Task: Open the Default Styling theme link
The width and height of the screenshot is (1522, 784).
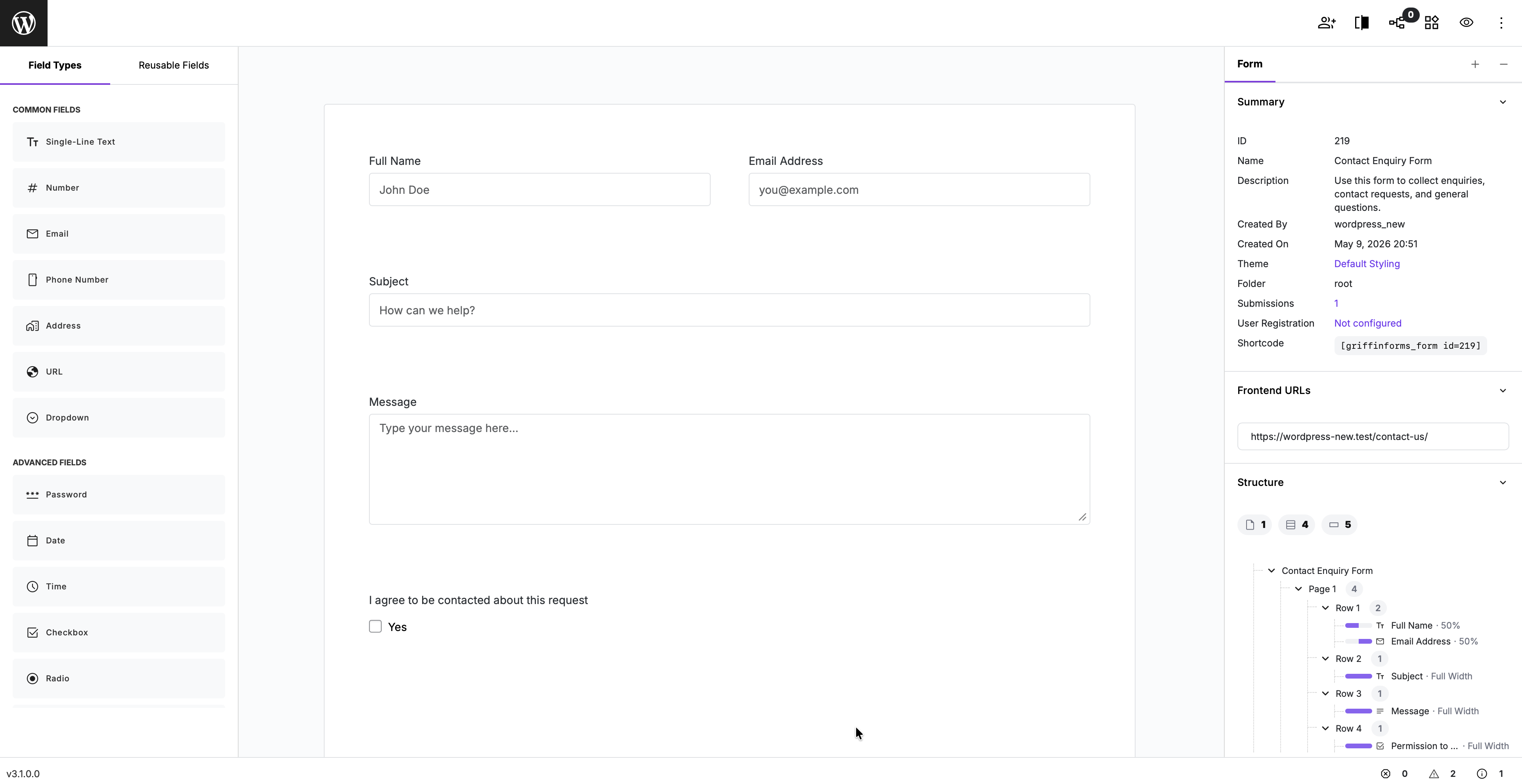Action: tap(1367, 264)
